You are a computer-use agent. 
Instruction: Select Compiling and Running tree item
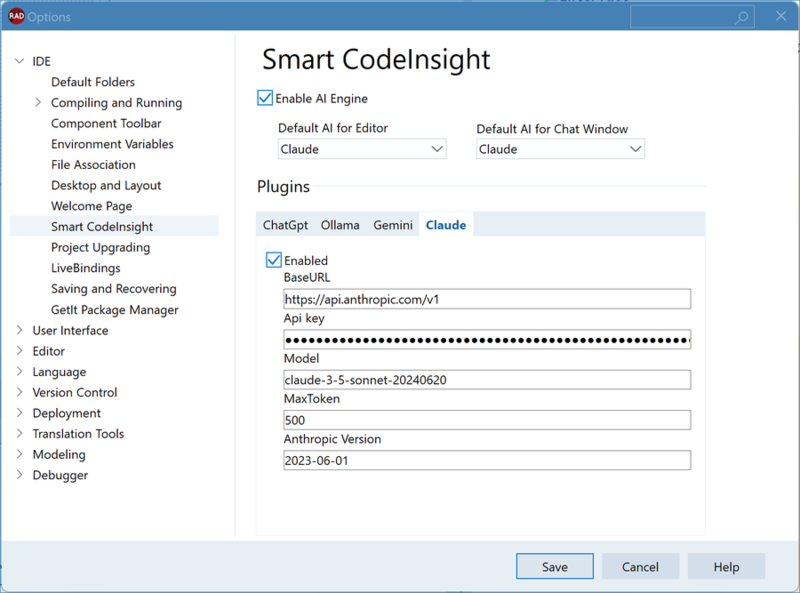pyautogui.click(x=116, y=103)
